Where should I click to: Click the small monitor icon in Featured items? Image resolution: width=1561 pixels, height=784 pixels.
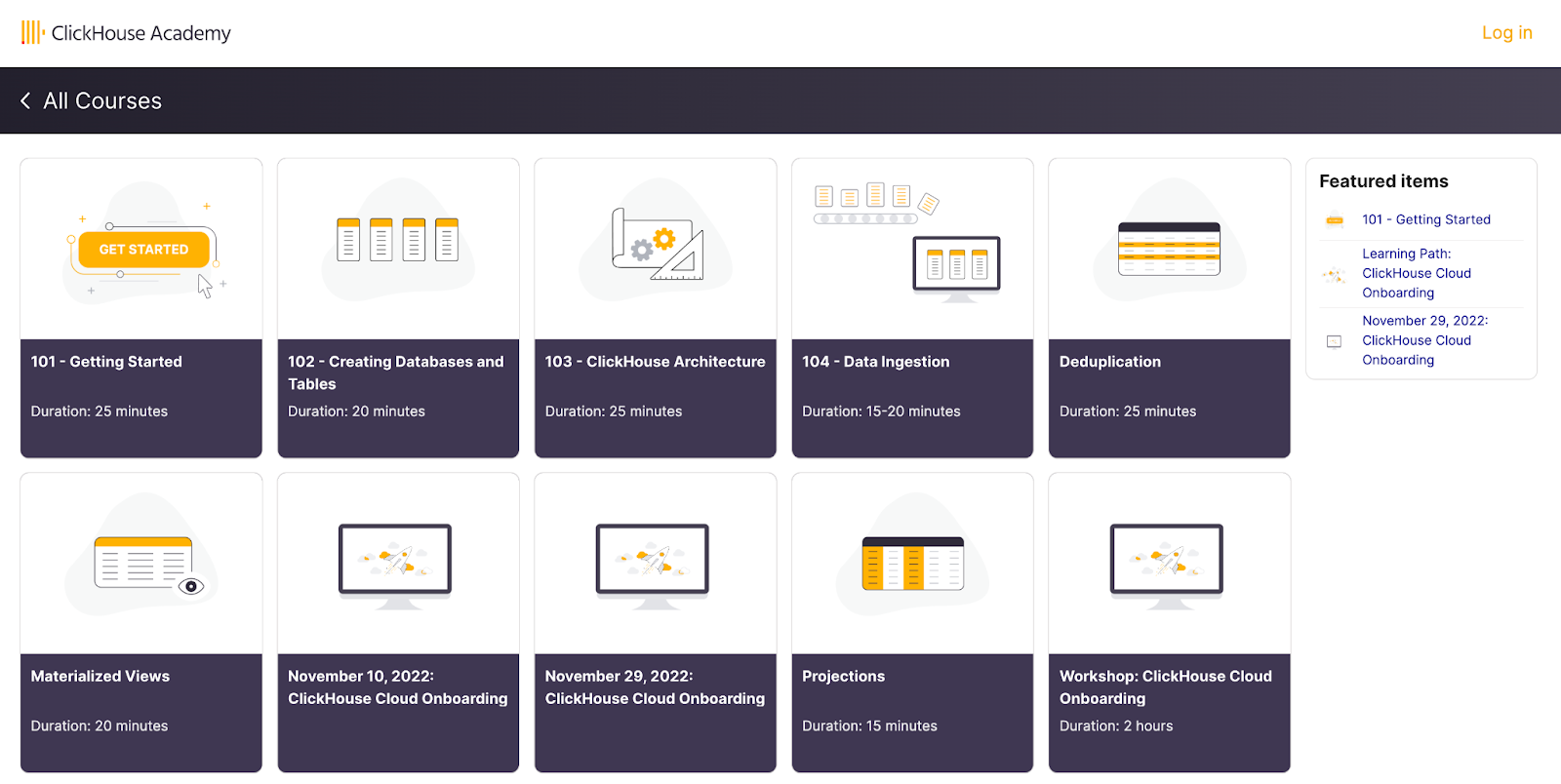[x=1334, y=341]
